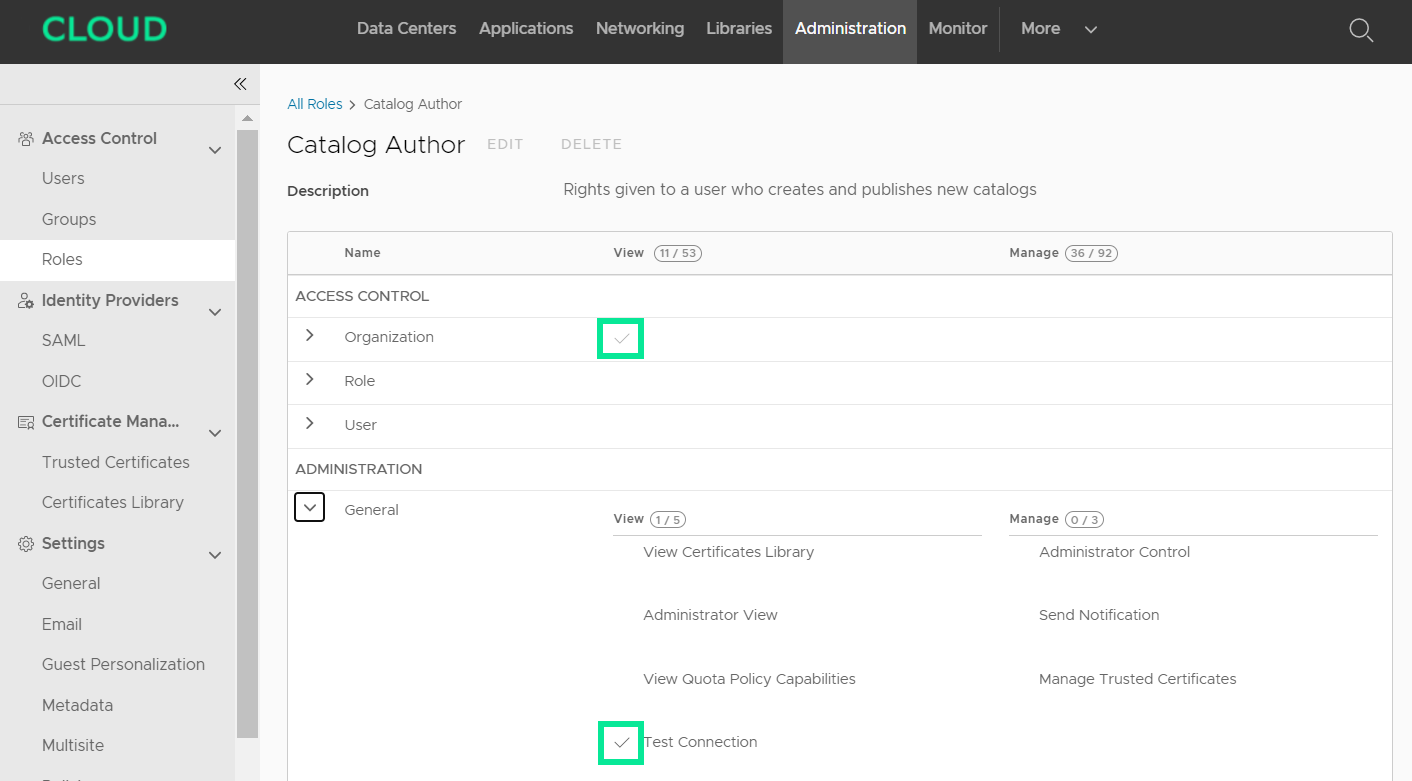The image size is (1412, 781).
Task: Click the View Certificates Library right
Action: pos(728,552)
